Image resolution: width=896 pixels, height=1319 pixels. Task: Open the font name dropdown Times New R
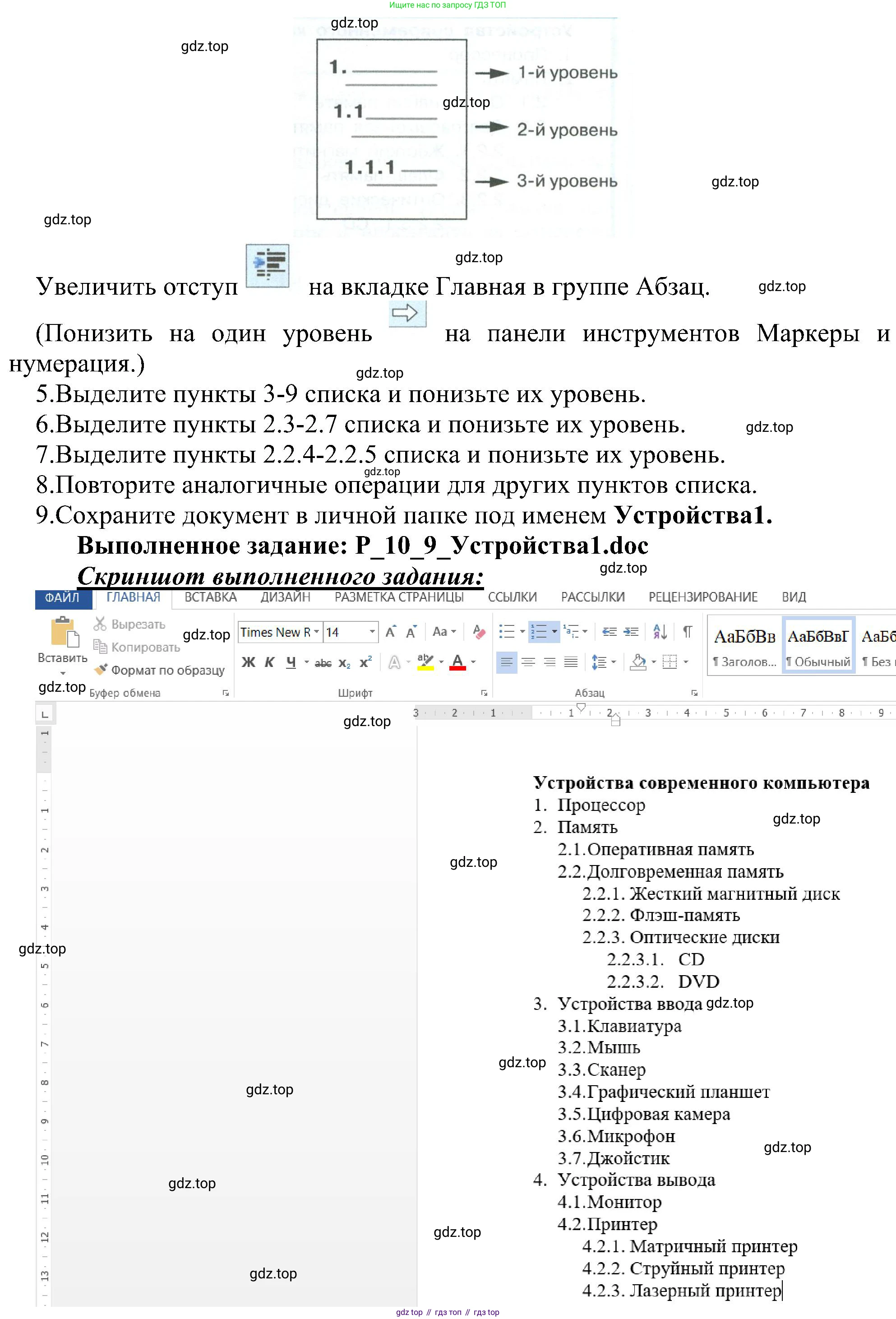pos(316,632)
